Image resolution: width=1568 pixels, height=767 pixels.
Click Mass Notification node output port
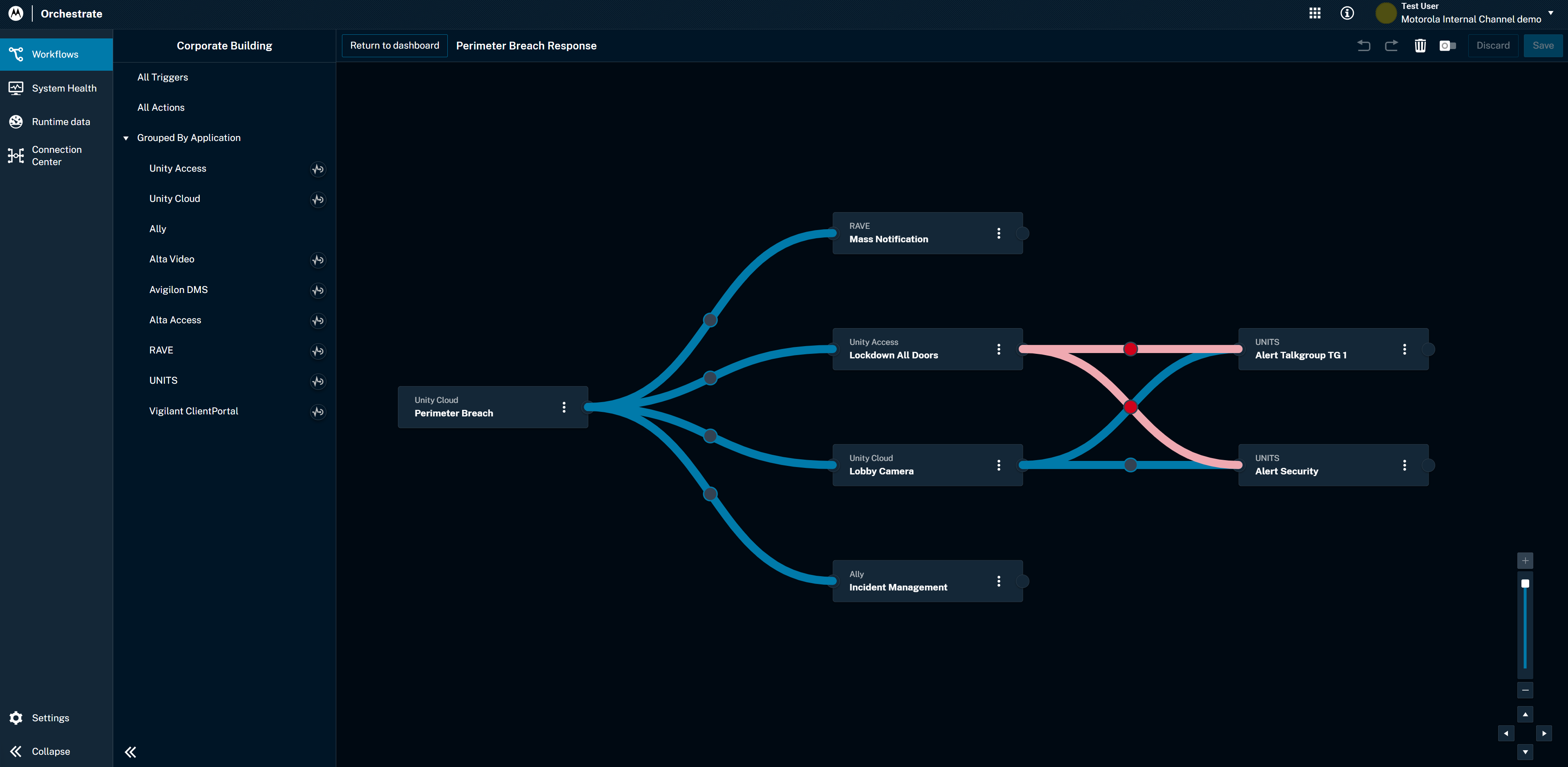click(x=1023, y=233)
